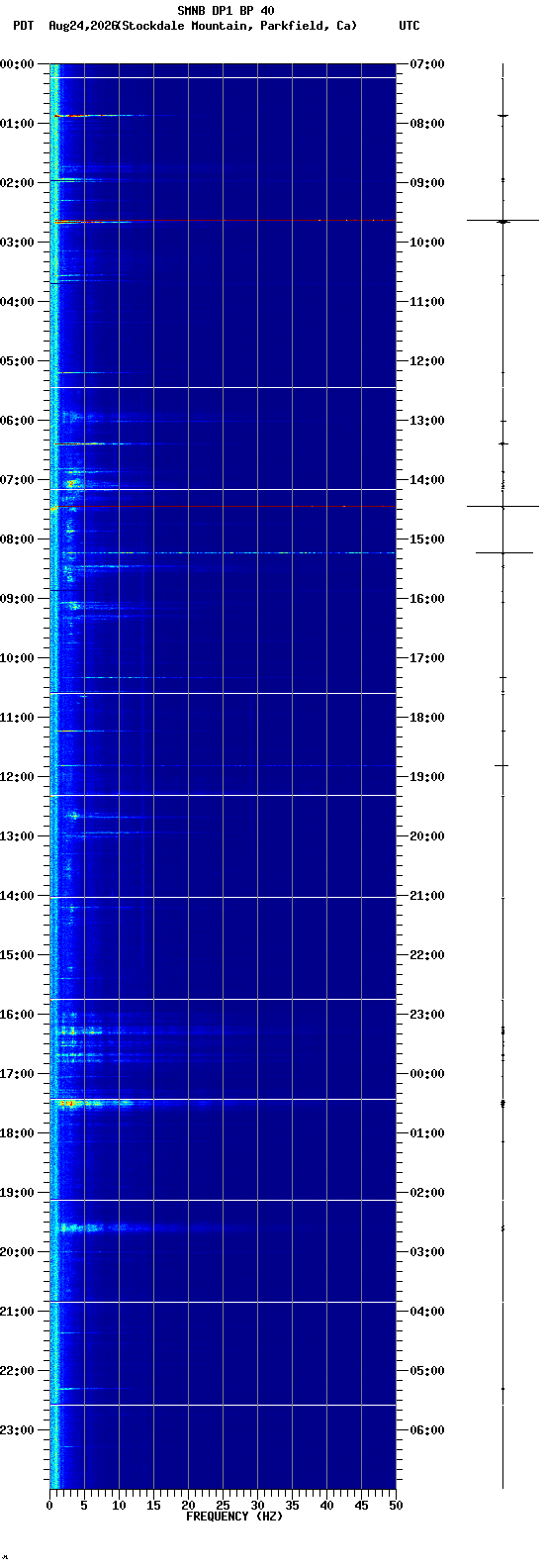This screenshot has height=1568, width=546.
Task: Click the UTC time label '14:00'
Action: [x=427, y=480]
